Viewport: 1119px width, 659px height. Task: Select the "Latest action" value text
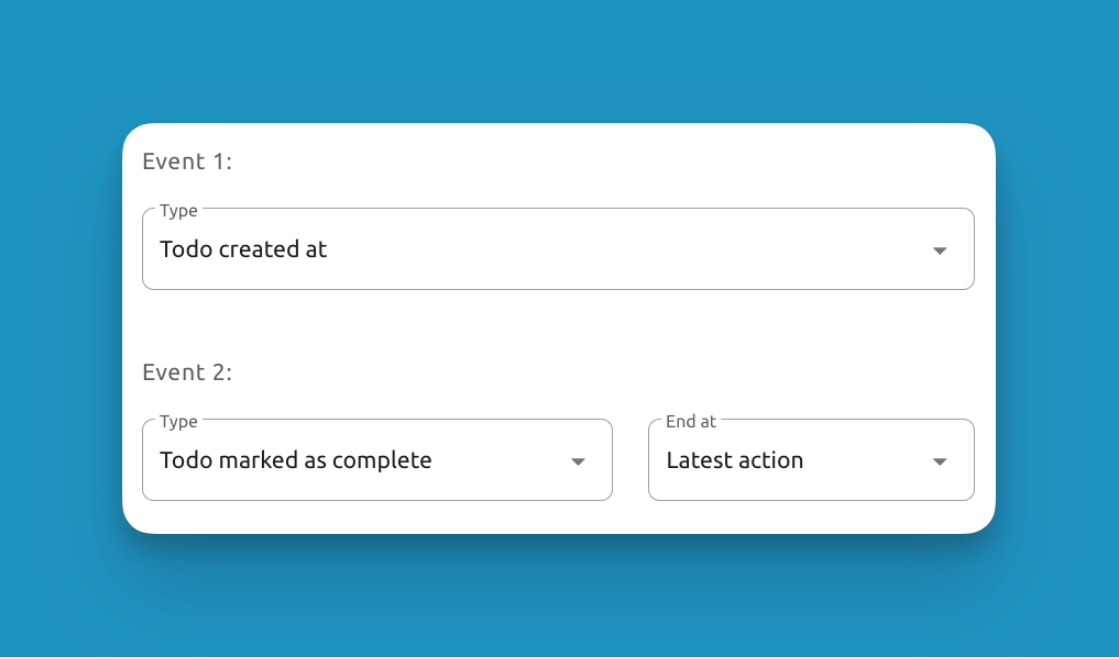pos(735,460)
